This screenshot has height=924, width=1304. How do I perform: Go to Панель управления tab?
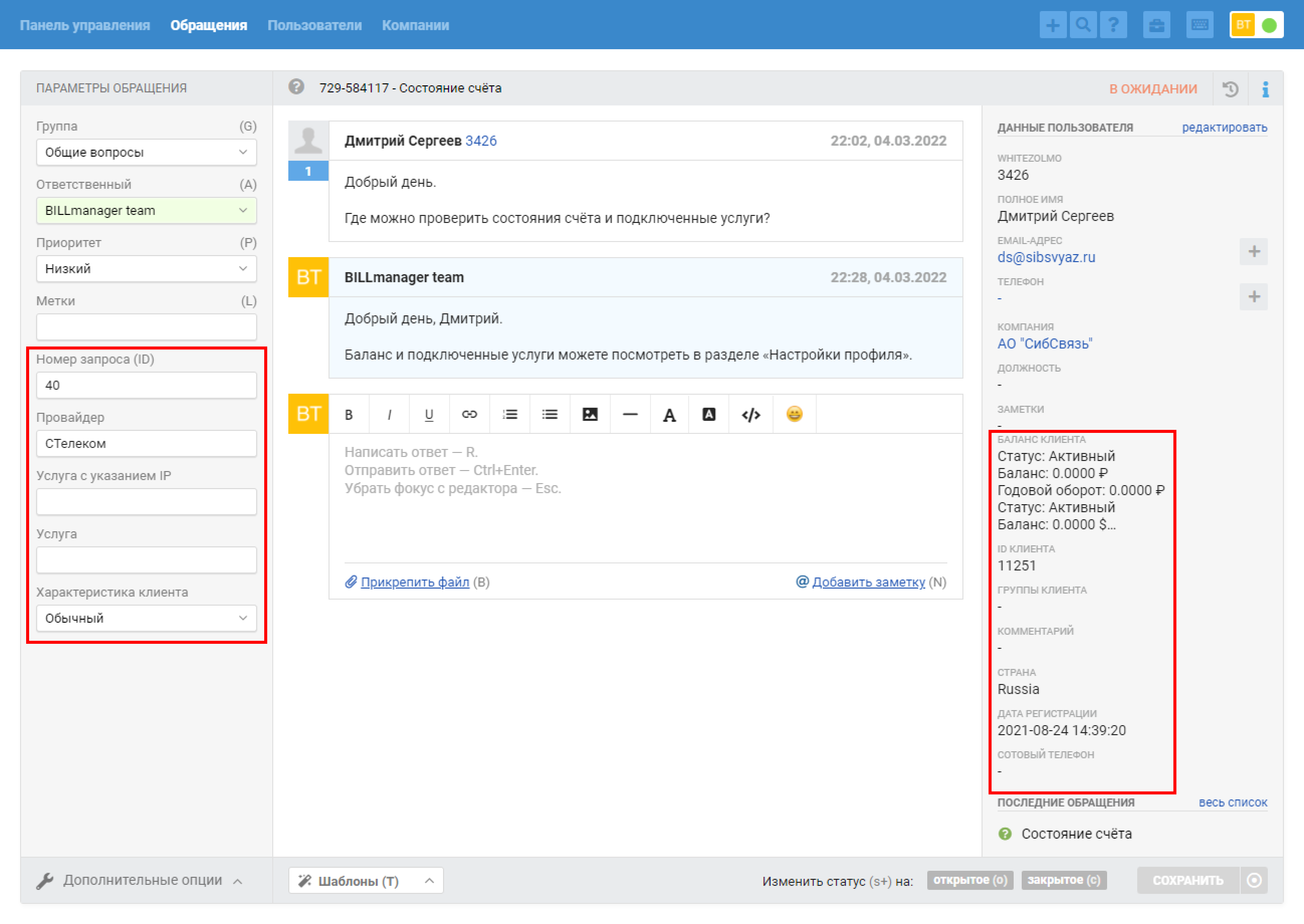(x=85, y=25)
